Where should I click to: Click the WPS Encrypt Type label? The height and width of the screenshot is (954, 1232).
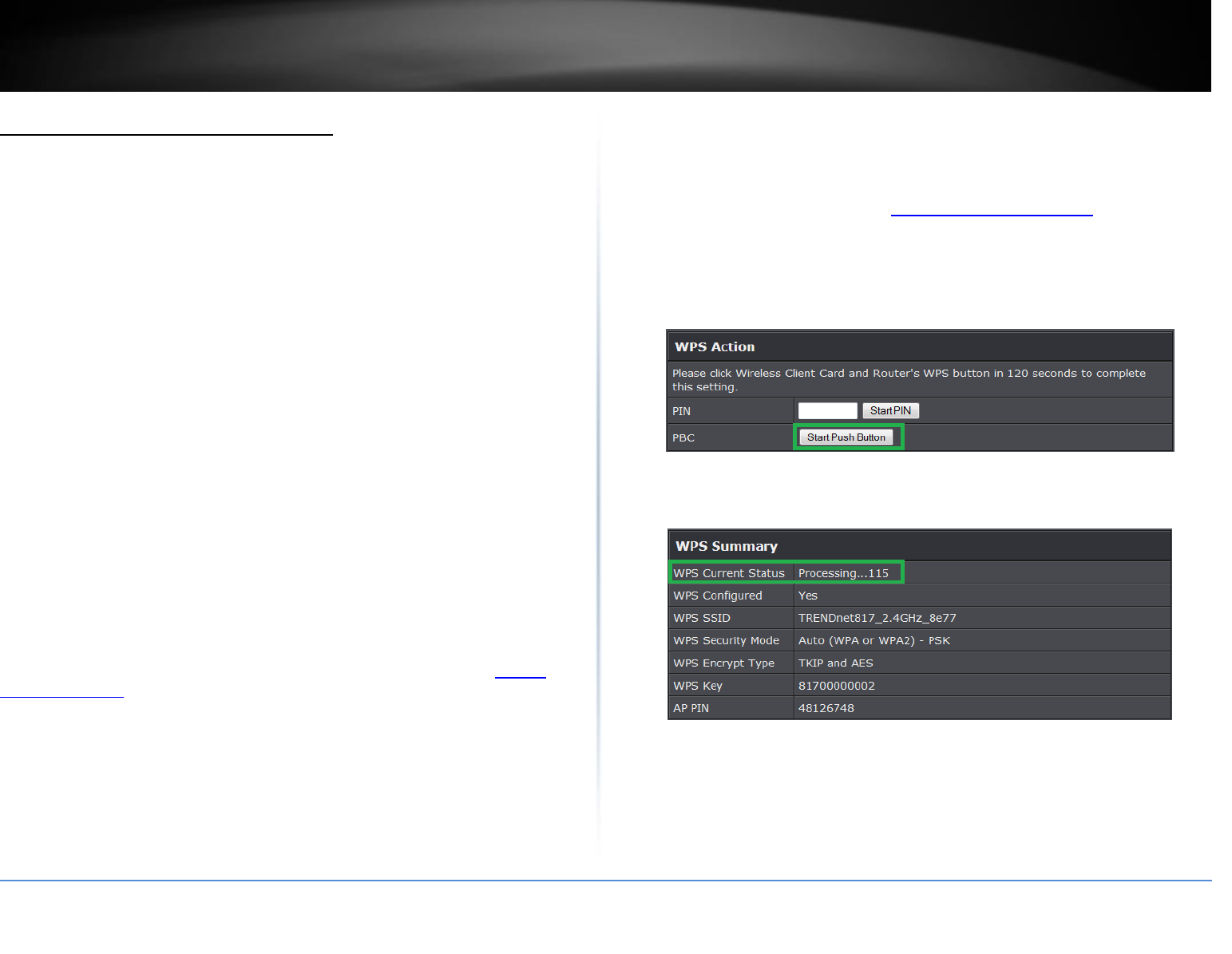[724, 663]
